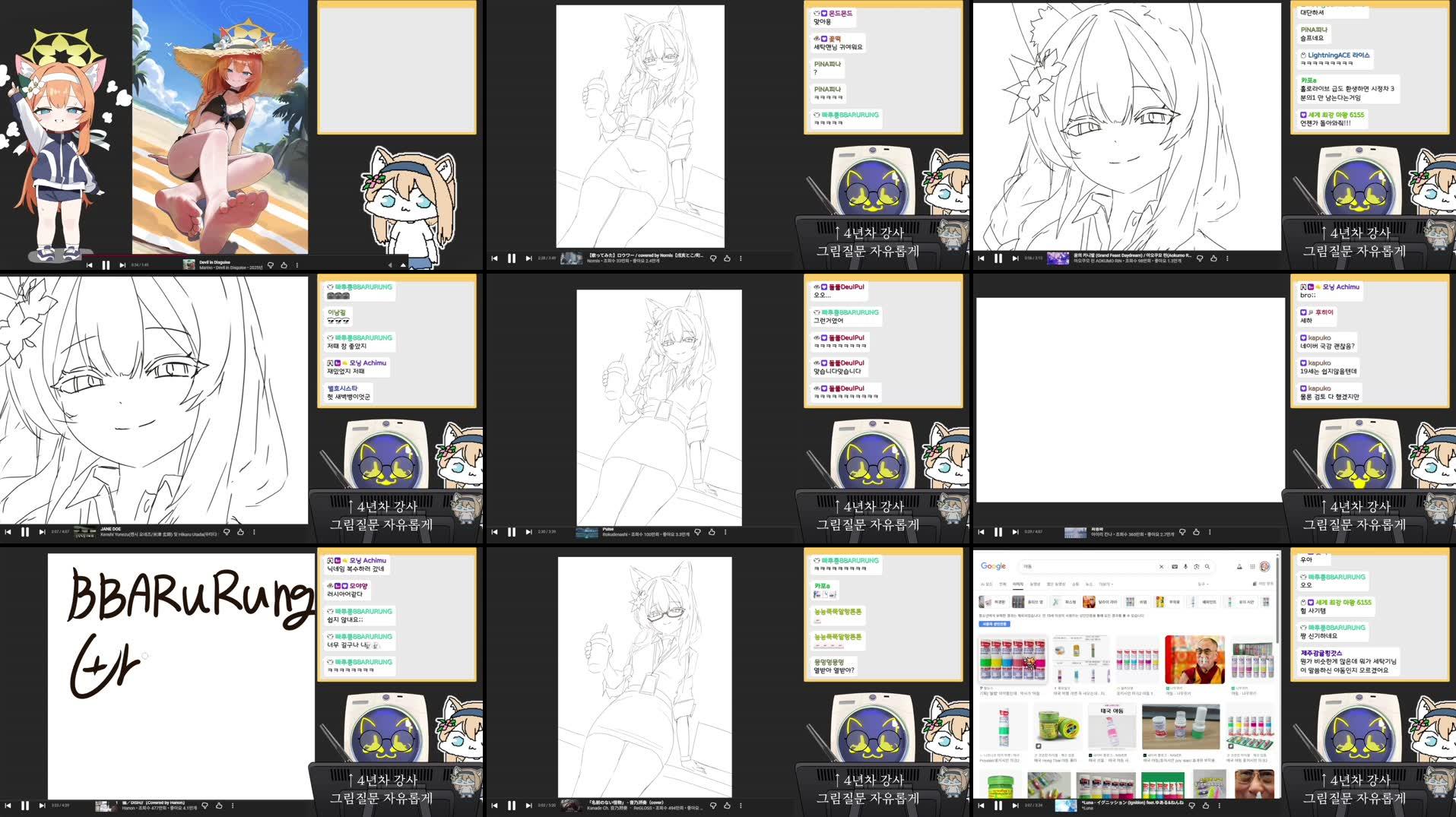
Task: Switch to the 전체 all results tab
Action: [1003, 584]
